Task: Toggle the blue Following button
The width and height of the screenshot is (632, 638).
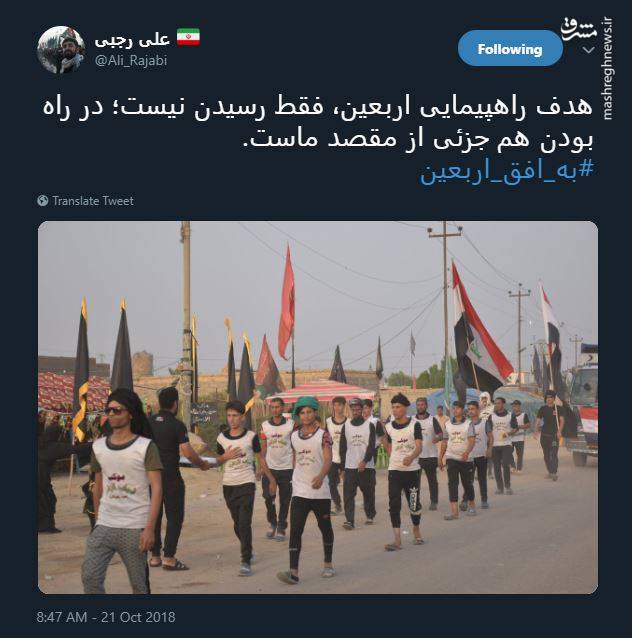Action: pyautogui.click(x=510, y=49)
